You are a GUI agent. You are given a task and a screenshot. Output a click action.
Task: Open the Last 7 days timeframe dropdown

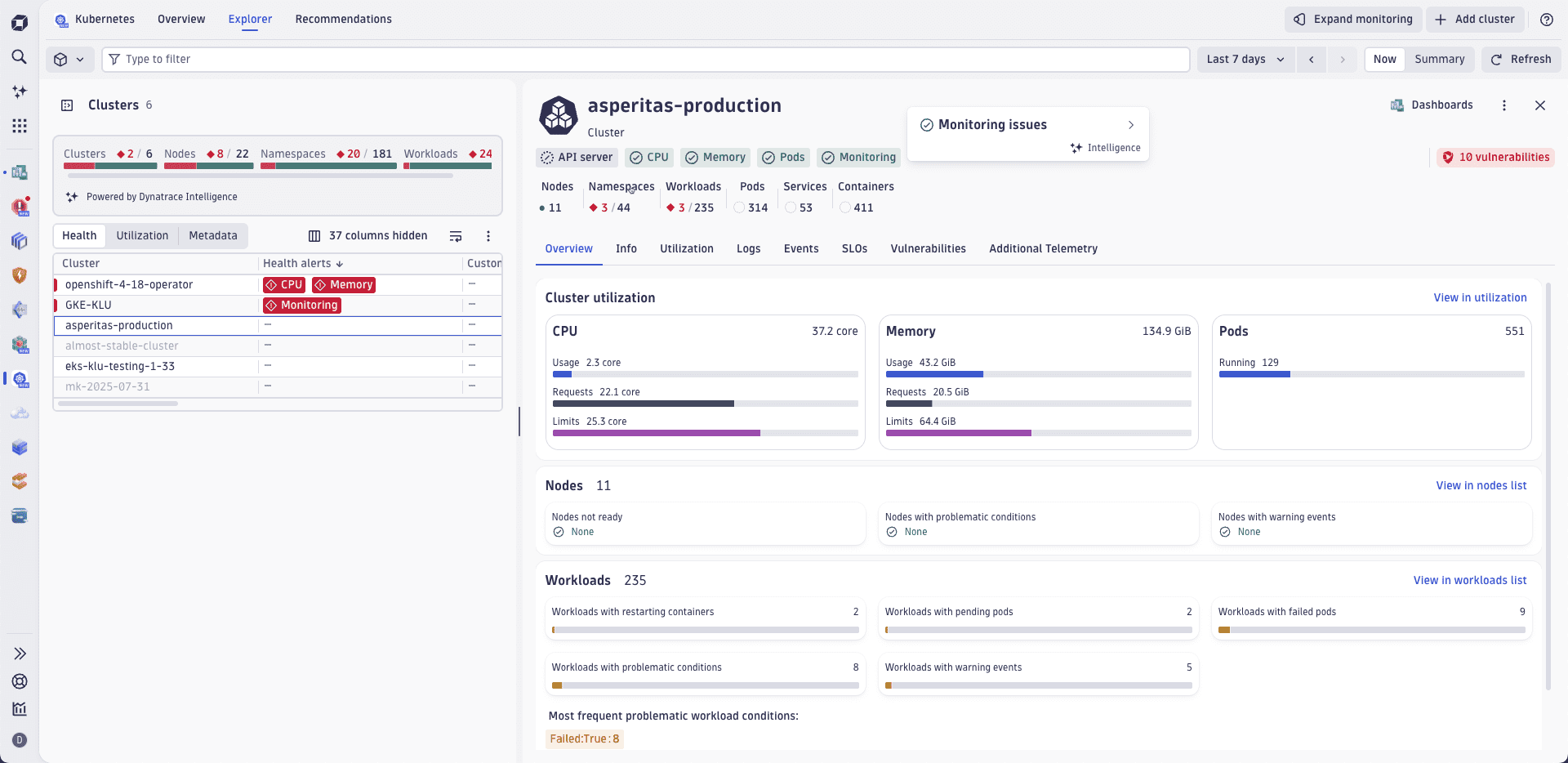1244,59
